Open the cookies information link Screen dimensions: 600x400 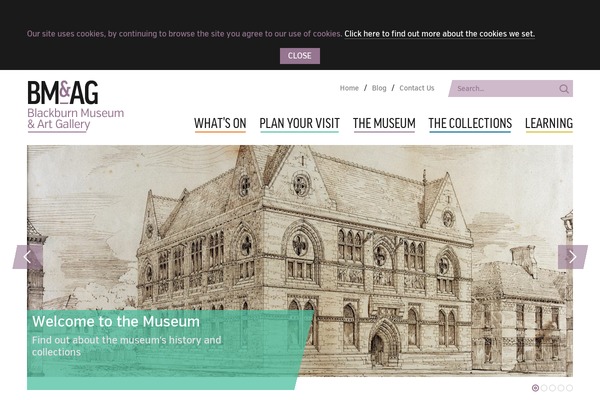(439, 34)
